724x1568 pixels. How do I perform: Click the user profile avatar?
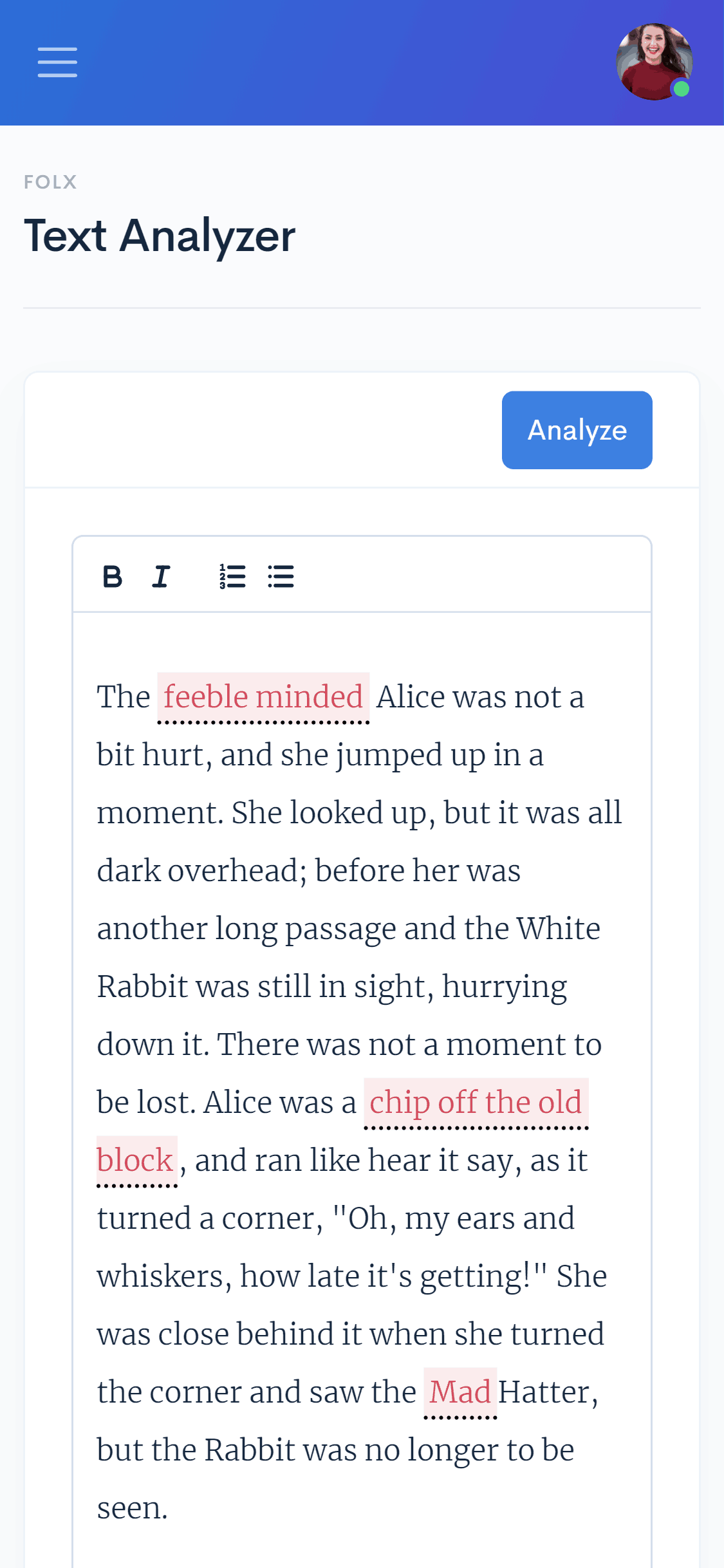click(653, 61)
